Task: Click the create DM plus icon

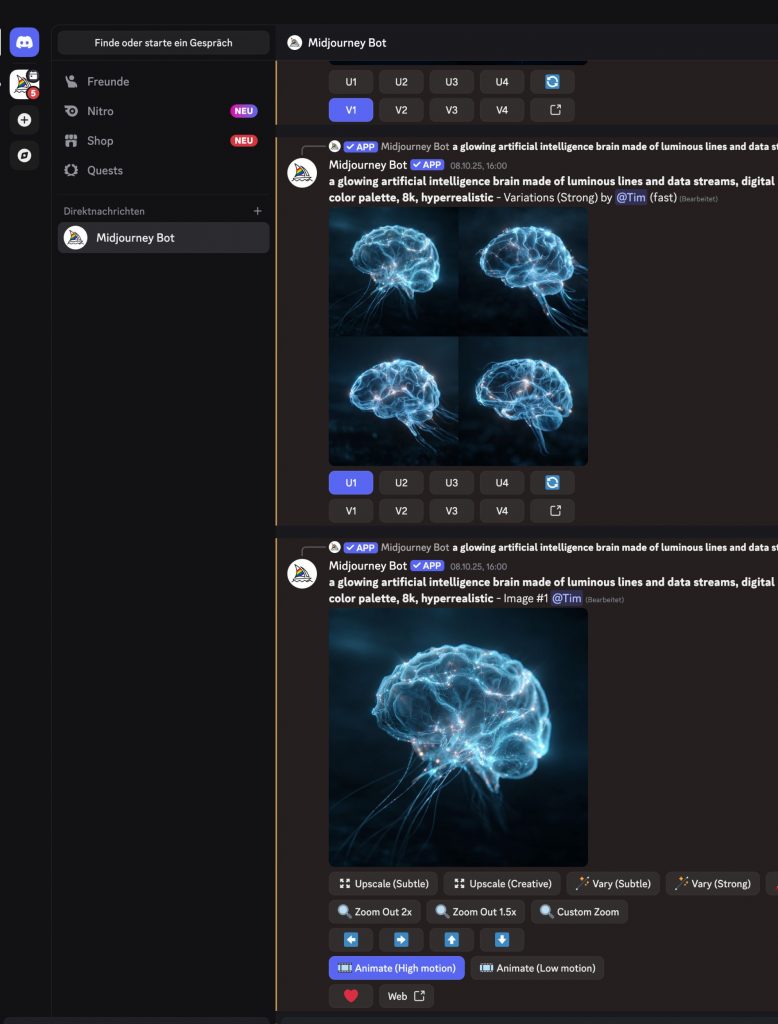Action: tap(257, 211)
